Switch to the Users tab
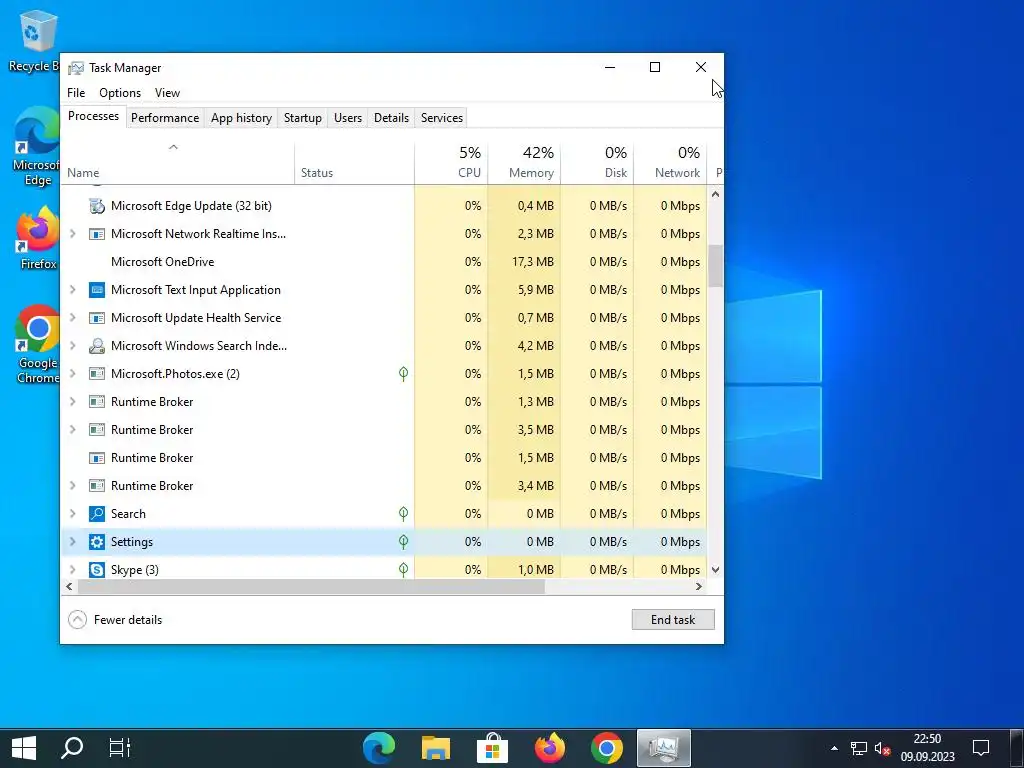The width and height of the screenshot is (1024, 768). (347, 118)
